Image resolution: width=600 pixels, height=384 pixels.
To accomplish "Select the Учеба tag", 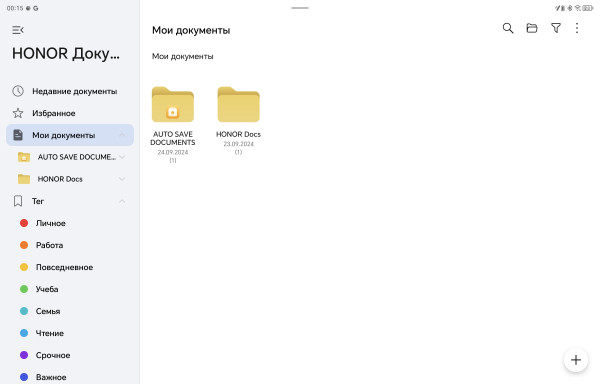I will [x=70, y=289].
